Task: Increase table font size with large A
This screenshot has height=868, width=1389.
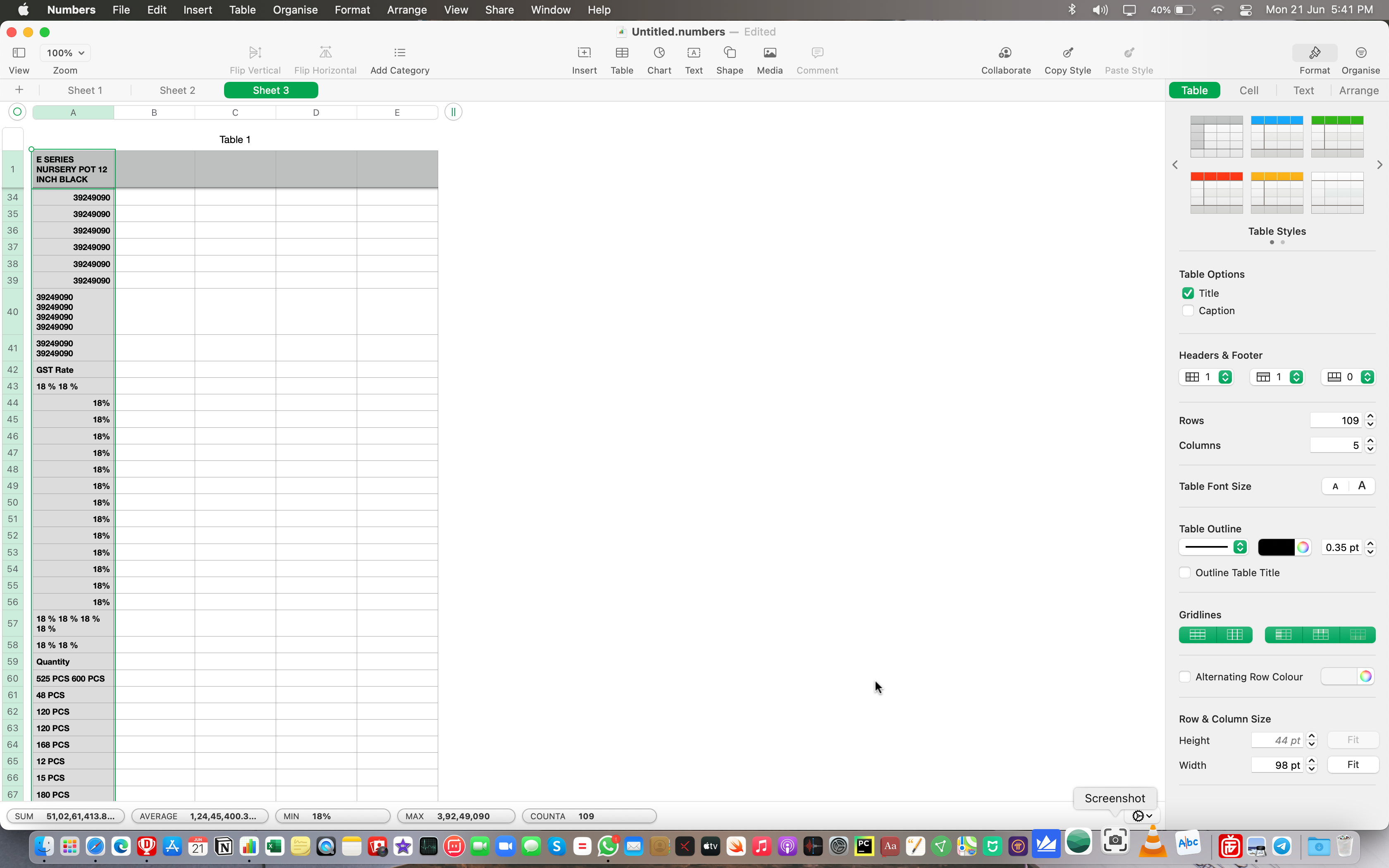Action: (x=1361, y=486)
